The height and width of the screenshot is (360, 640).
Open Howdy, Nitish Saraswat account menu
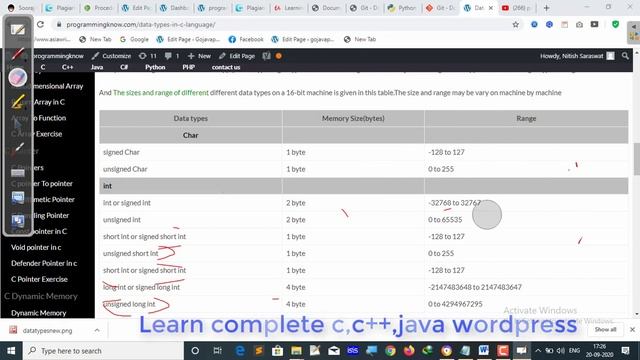[x=577, y=56]
